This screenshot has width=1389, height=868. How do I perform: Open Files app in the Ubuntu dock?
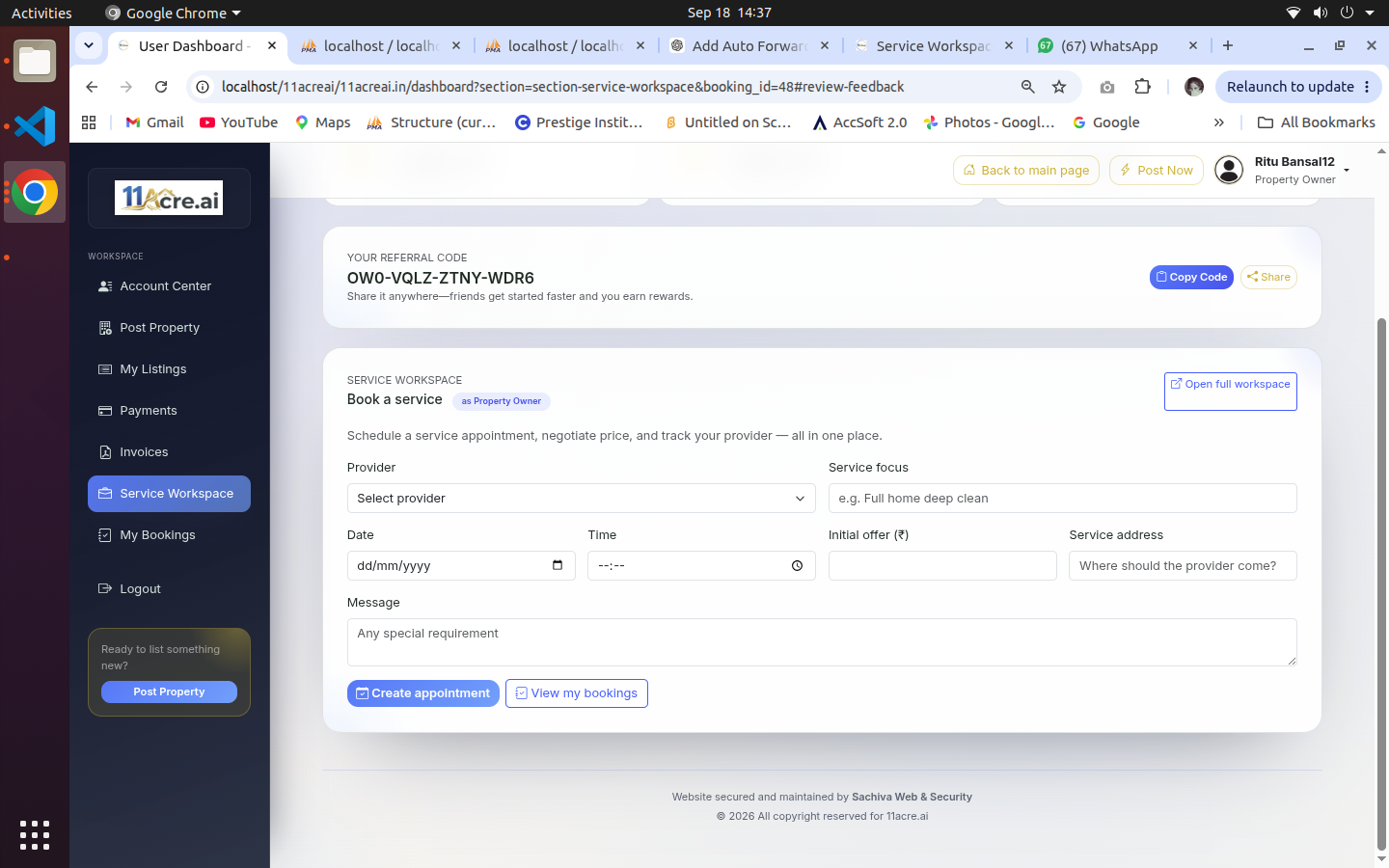[x=35, y=62]
